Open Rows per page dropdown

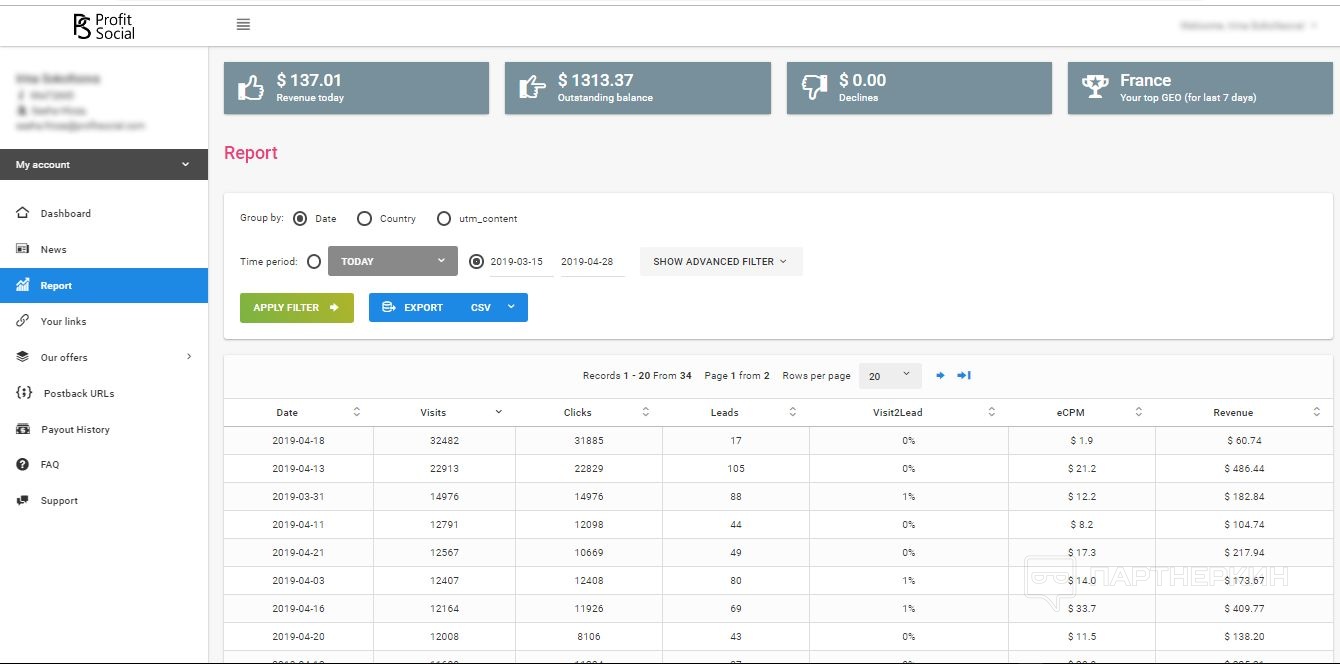889,376
